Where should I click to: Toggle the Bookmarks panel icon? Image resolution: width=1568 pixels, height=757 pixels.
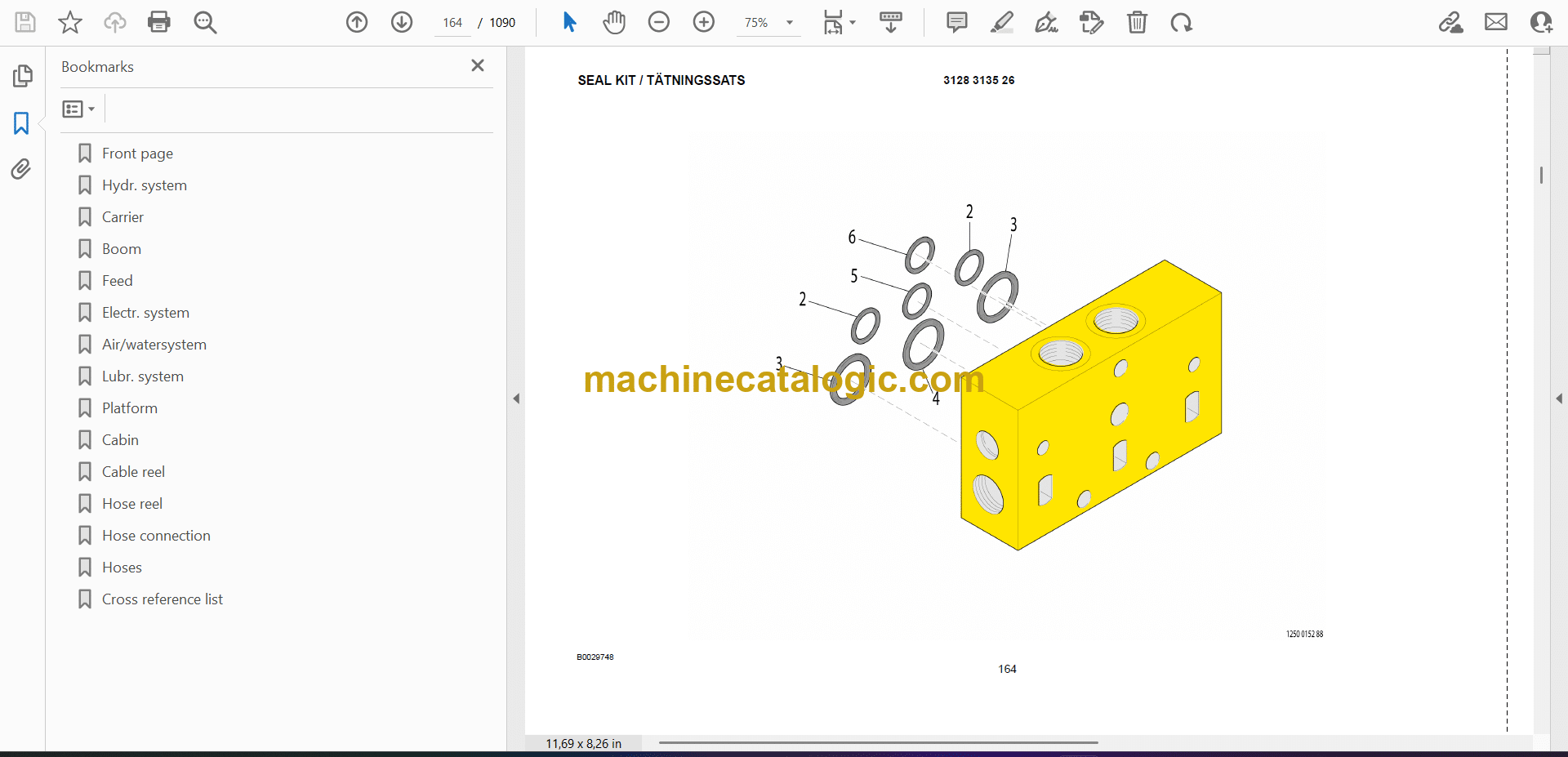point(21,123)
